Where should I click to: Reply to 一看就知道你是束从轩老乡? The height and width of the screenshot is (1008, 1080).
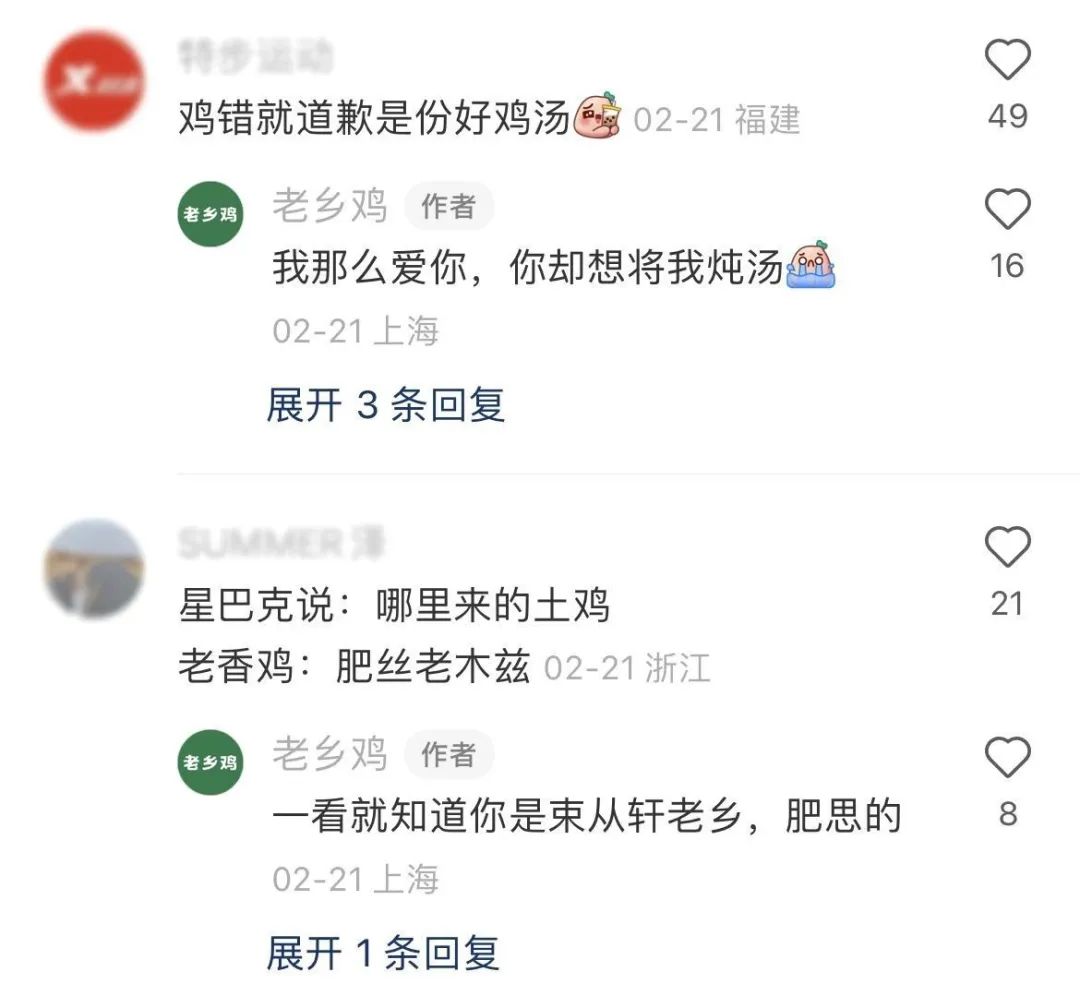click(587, 816)
